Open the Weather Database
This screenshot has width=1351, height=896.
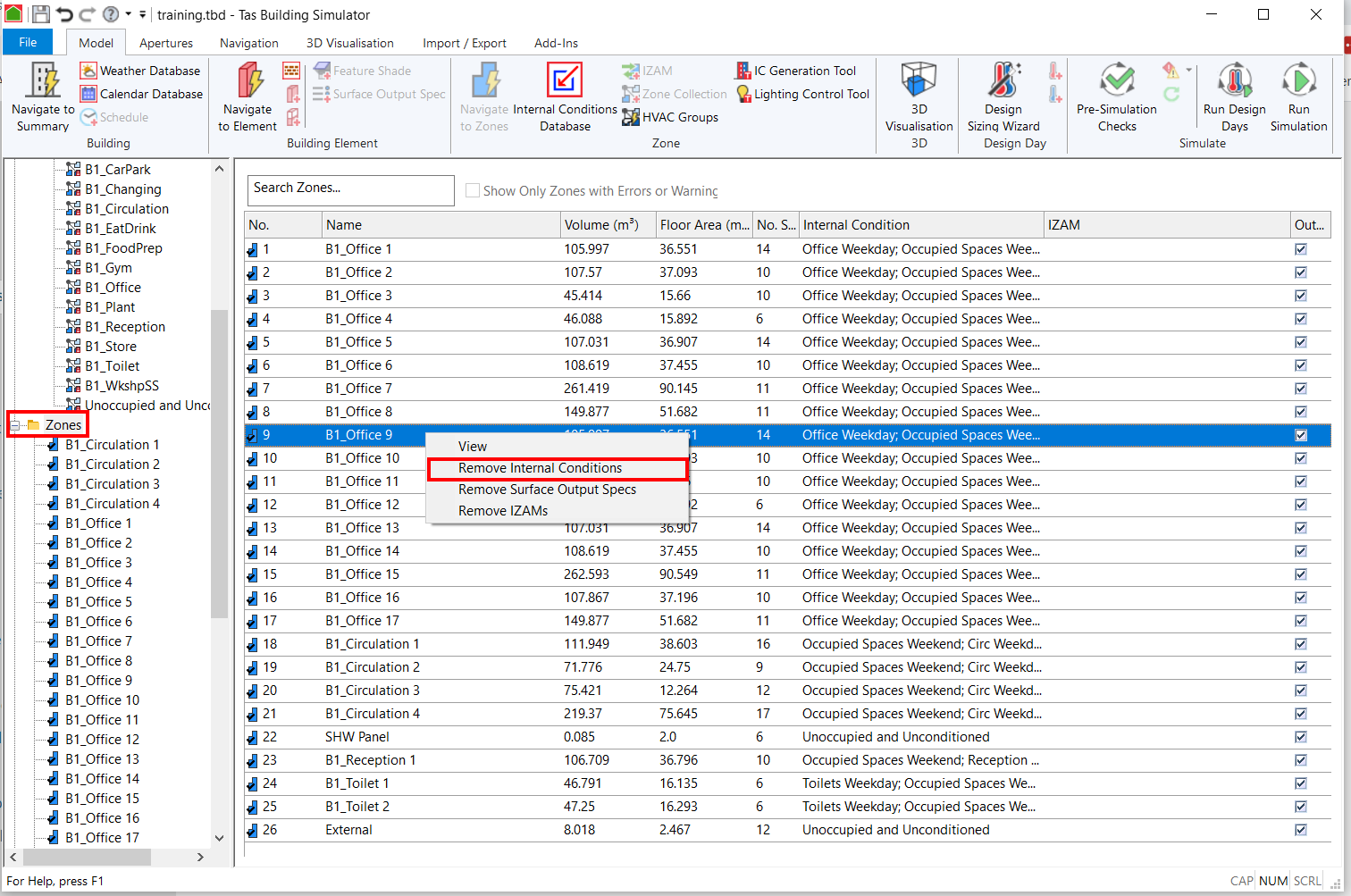click(140, 71)
